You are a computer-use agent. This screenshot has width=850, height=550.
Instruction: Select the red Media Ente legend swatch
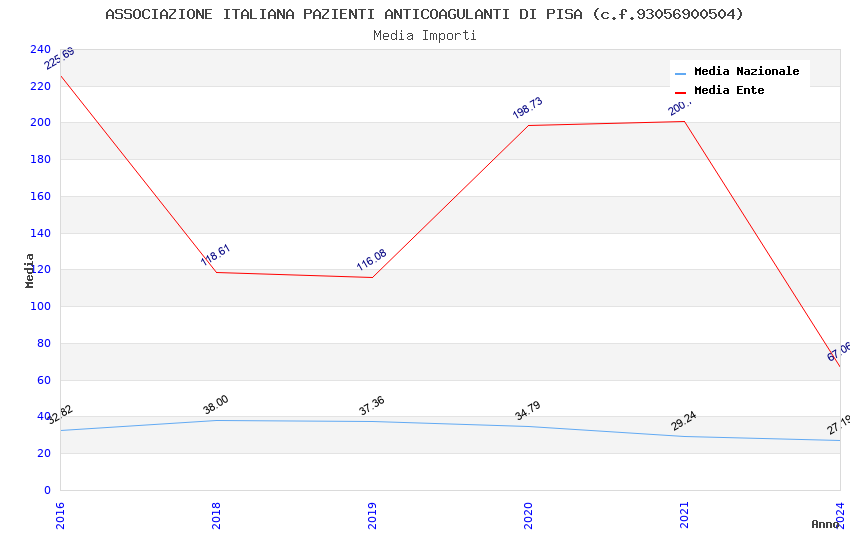[680, 92]
